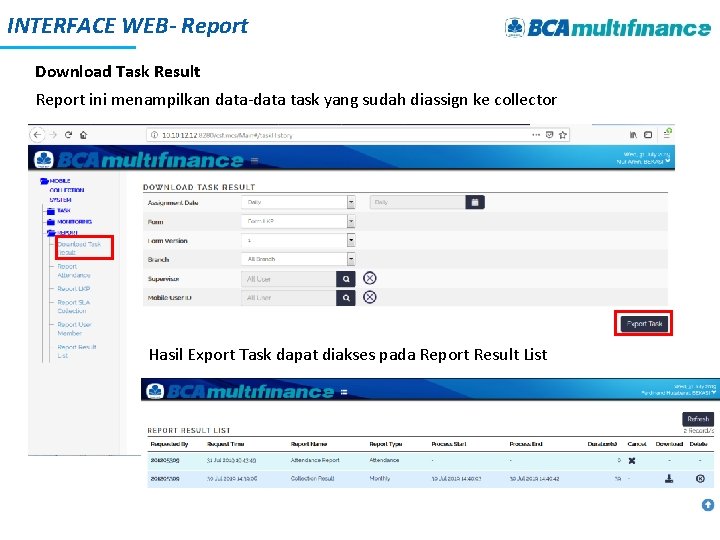The image size is (720, 540).
Task: Open Report Result List in sidebar
Action: (x=77, y=351)
